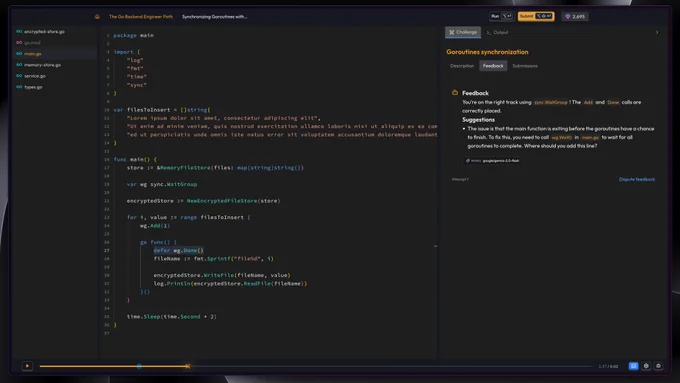The image size is (680, 383).
Task: Click the time.Sleep(time.Second * 2) line
Action: tap(172, 317)
